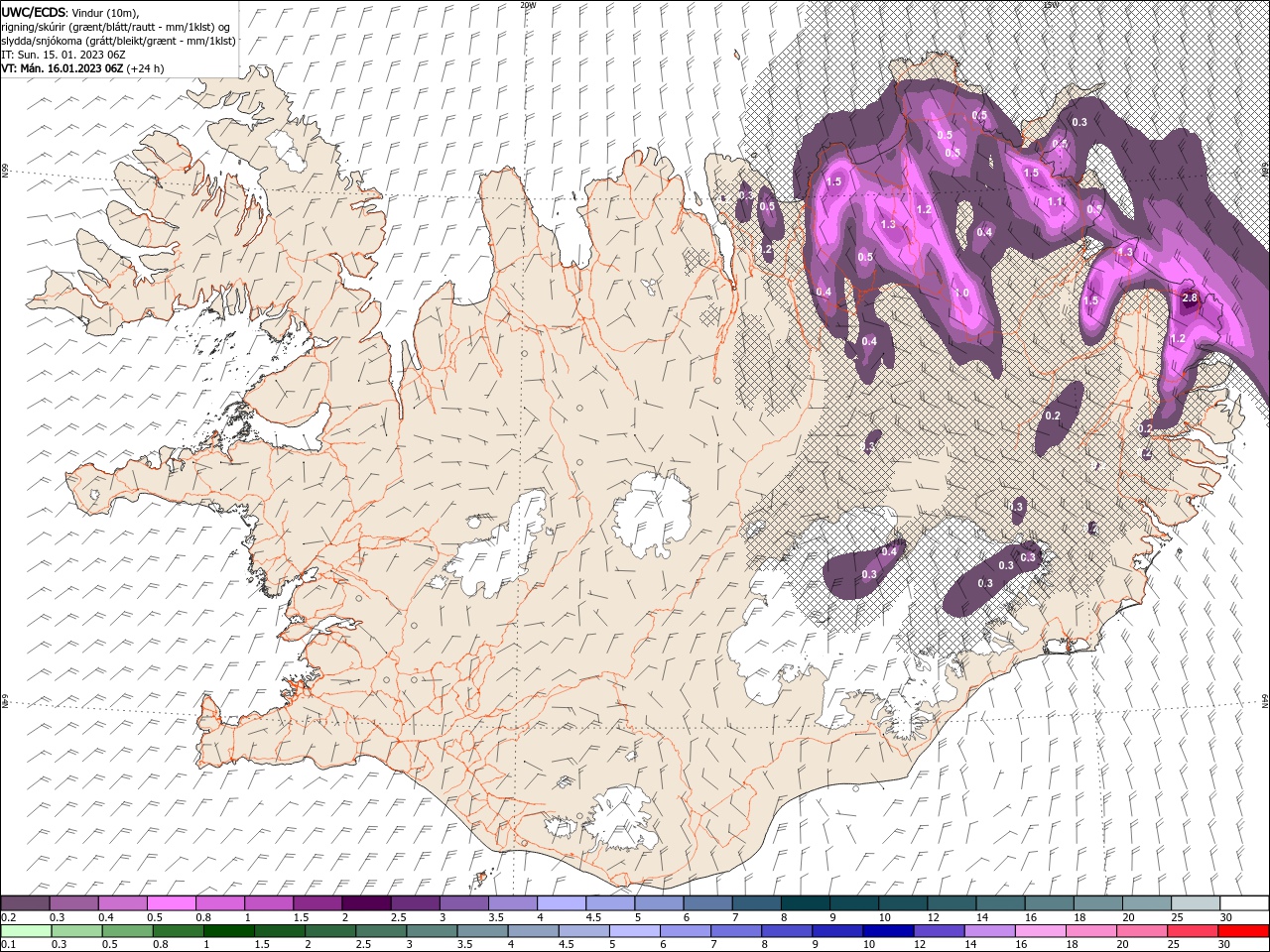Image resolution: width=1270 pixels, height=952 pixels.
Task: Click the valid time line 'VT: Mán. 16.01.2023 06Z'
Action: 62,68
